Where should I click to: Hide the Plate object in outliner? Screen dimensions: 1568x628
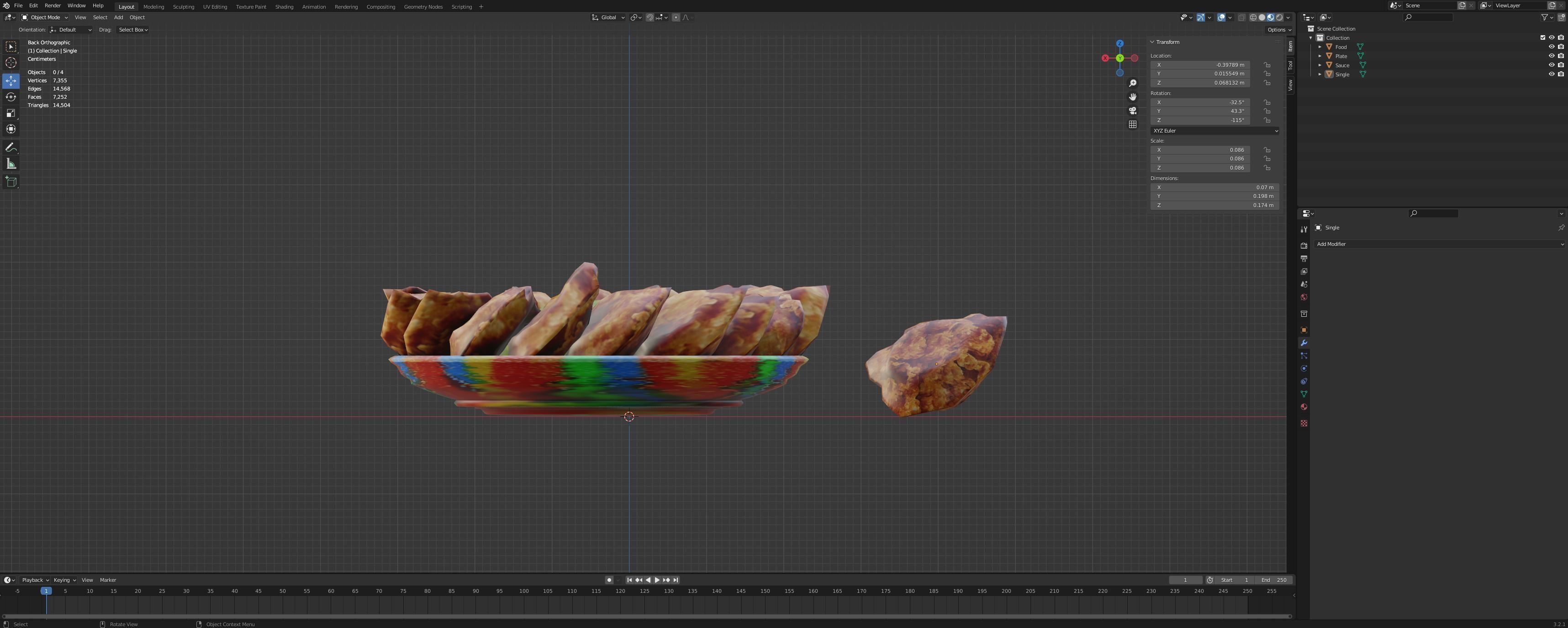coord(1551,56)
